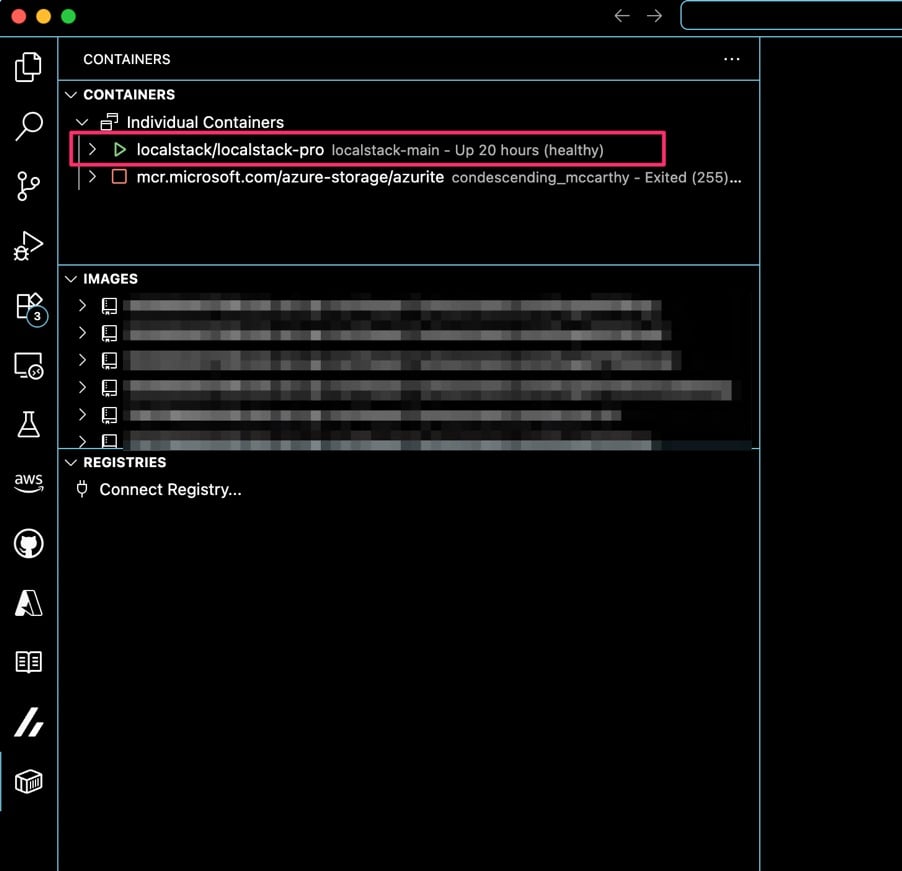Click 'condescending_mccarthy - Exited (255)' text

coord(590,177)
